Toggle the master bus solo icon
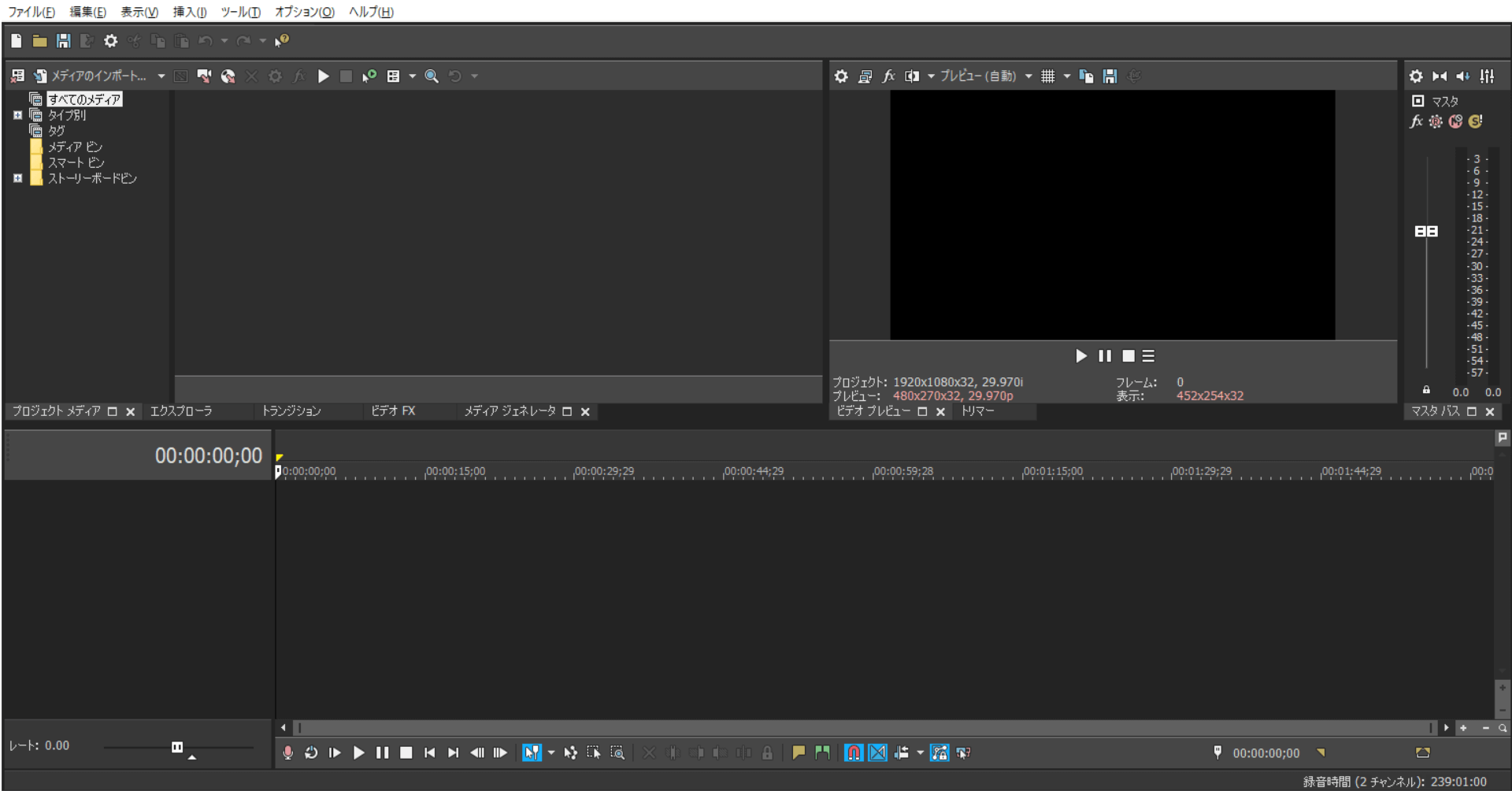Viewport: 1512px width, 791px height. 1475,121
